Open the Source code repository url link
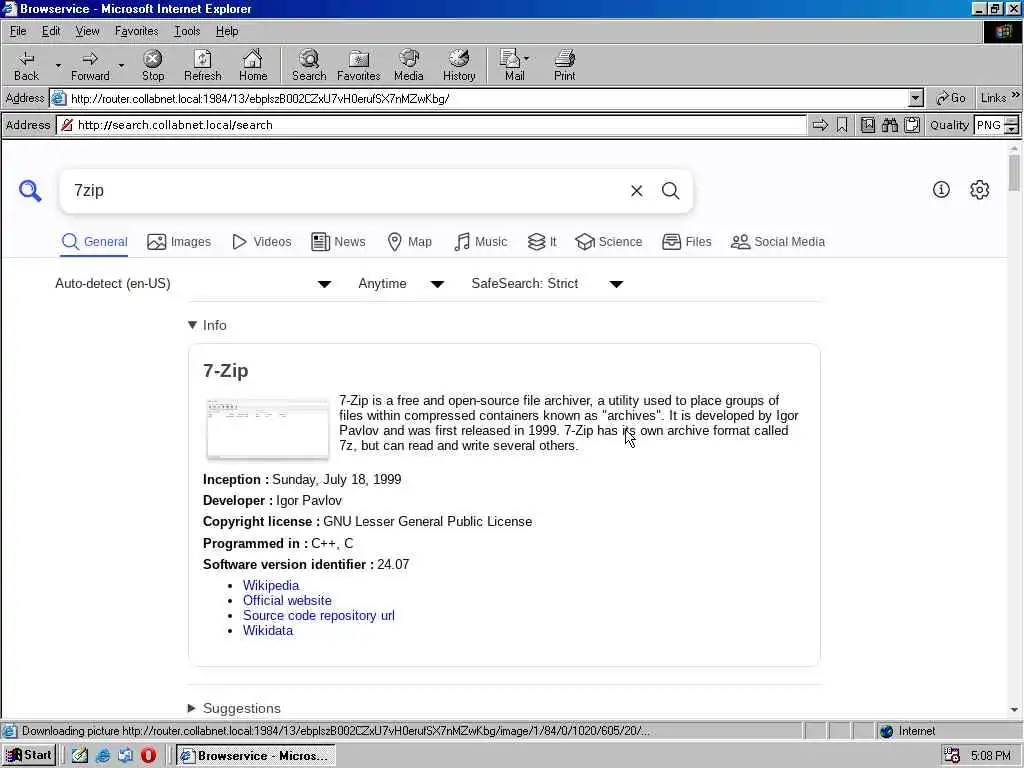1024x768 pixels. click(x=319, y=615)
